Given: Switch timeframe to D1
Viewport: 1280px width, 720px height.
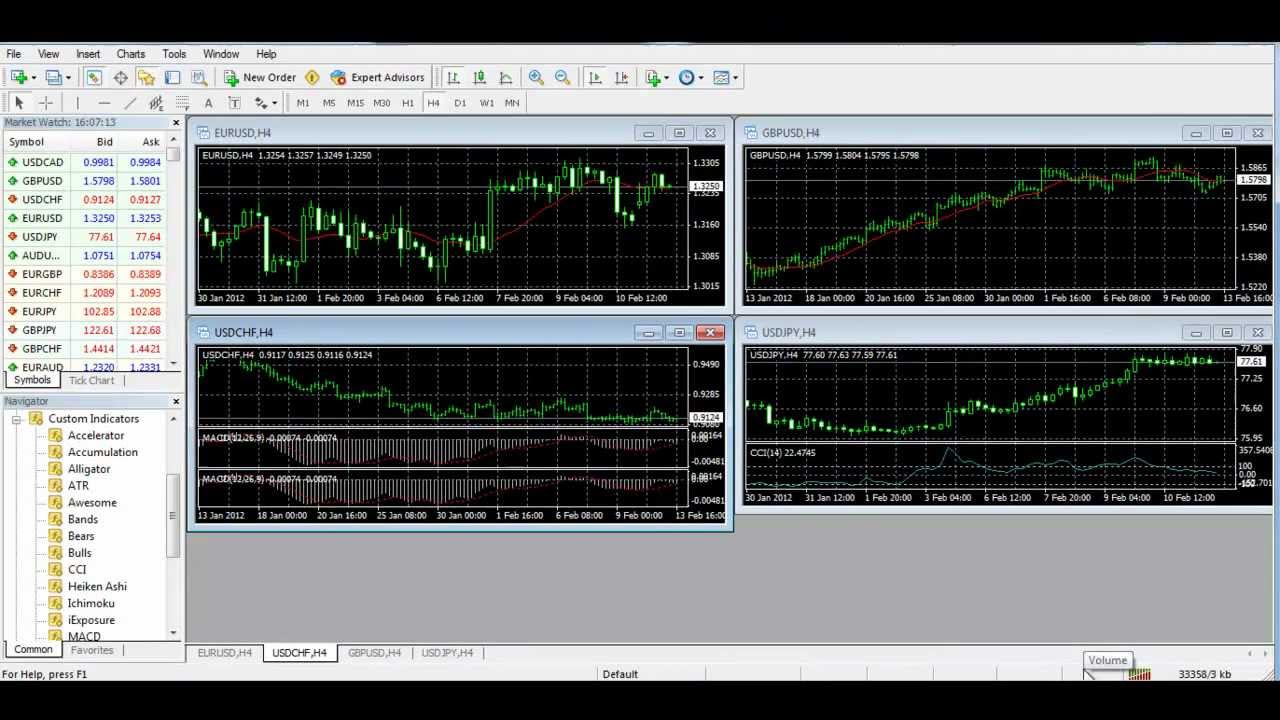Looking at the screenshot, I should [460, 103].
